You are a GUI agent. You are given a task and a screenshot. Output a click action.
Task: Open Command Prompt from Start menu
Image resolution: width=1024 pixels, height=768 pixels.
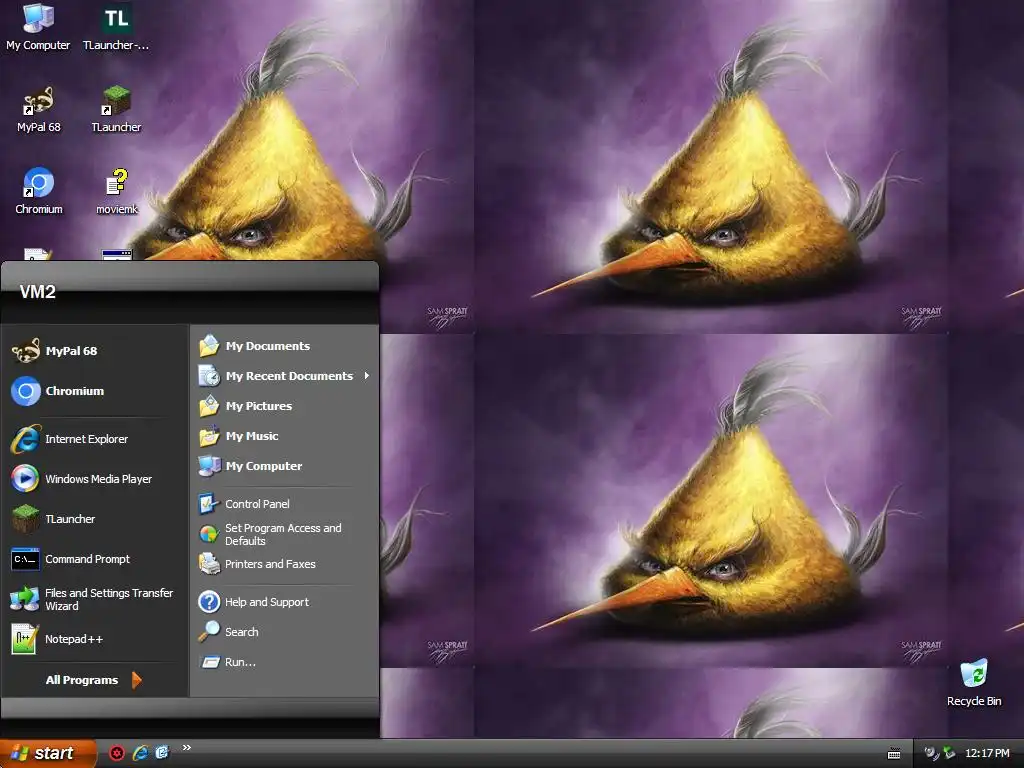coord(95,559)
